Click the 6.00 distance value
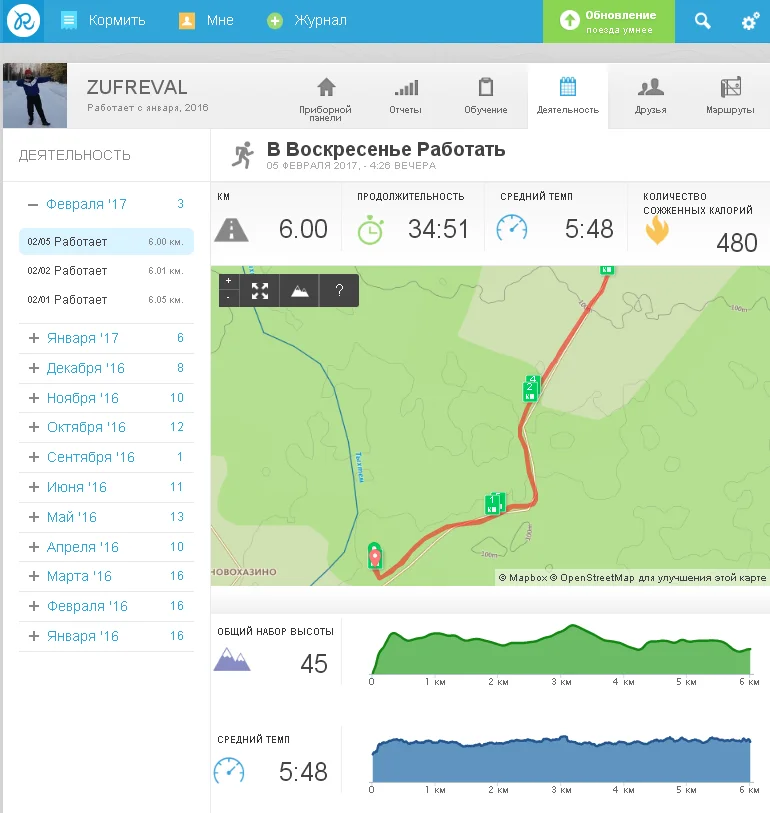The height and width of the screenshot is (813, 770). pos(303,229)
